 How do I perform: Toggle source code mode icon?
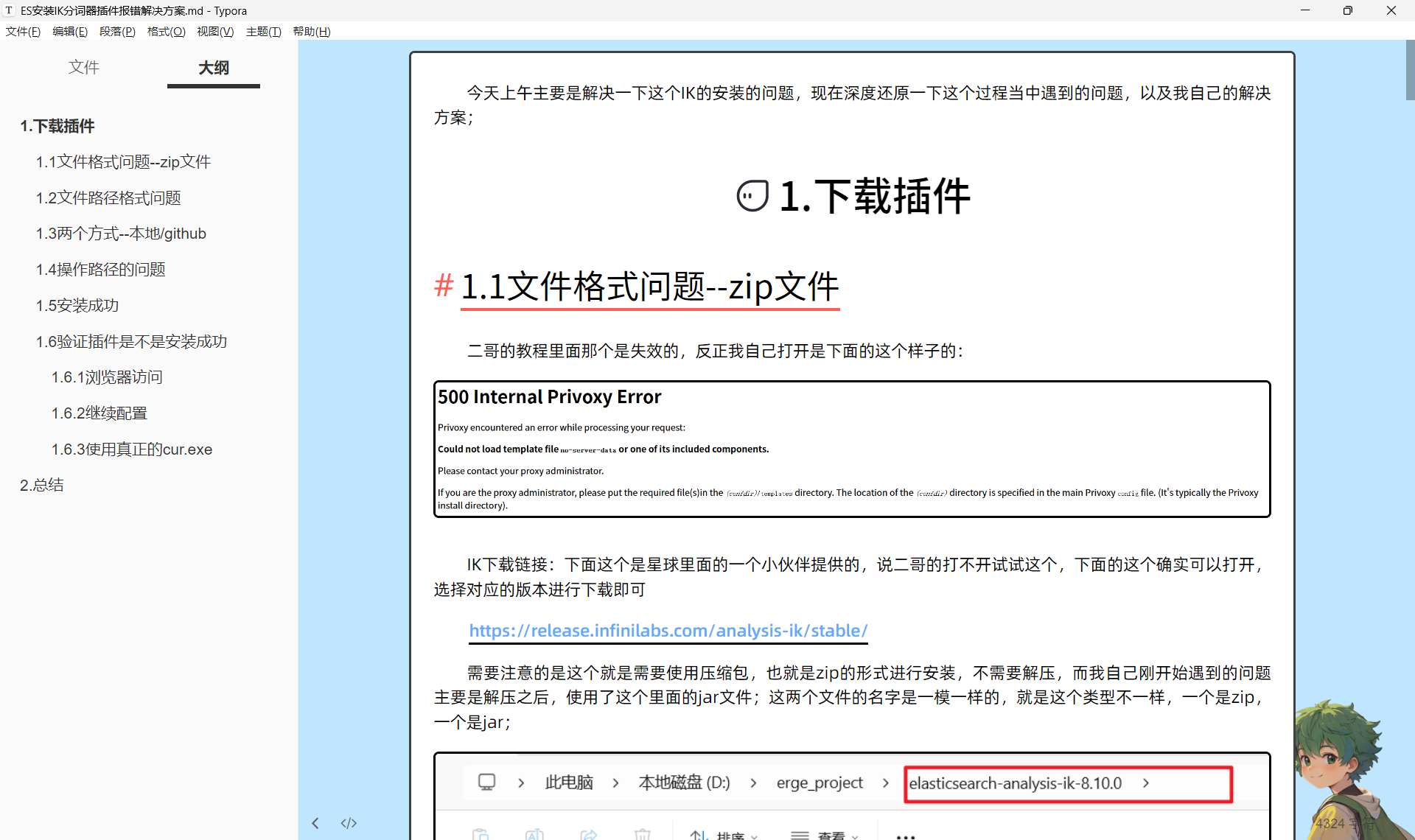[349, 823]
